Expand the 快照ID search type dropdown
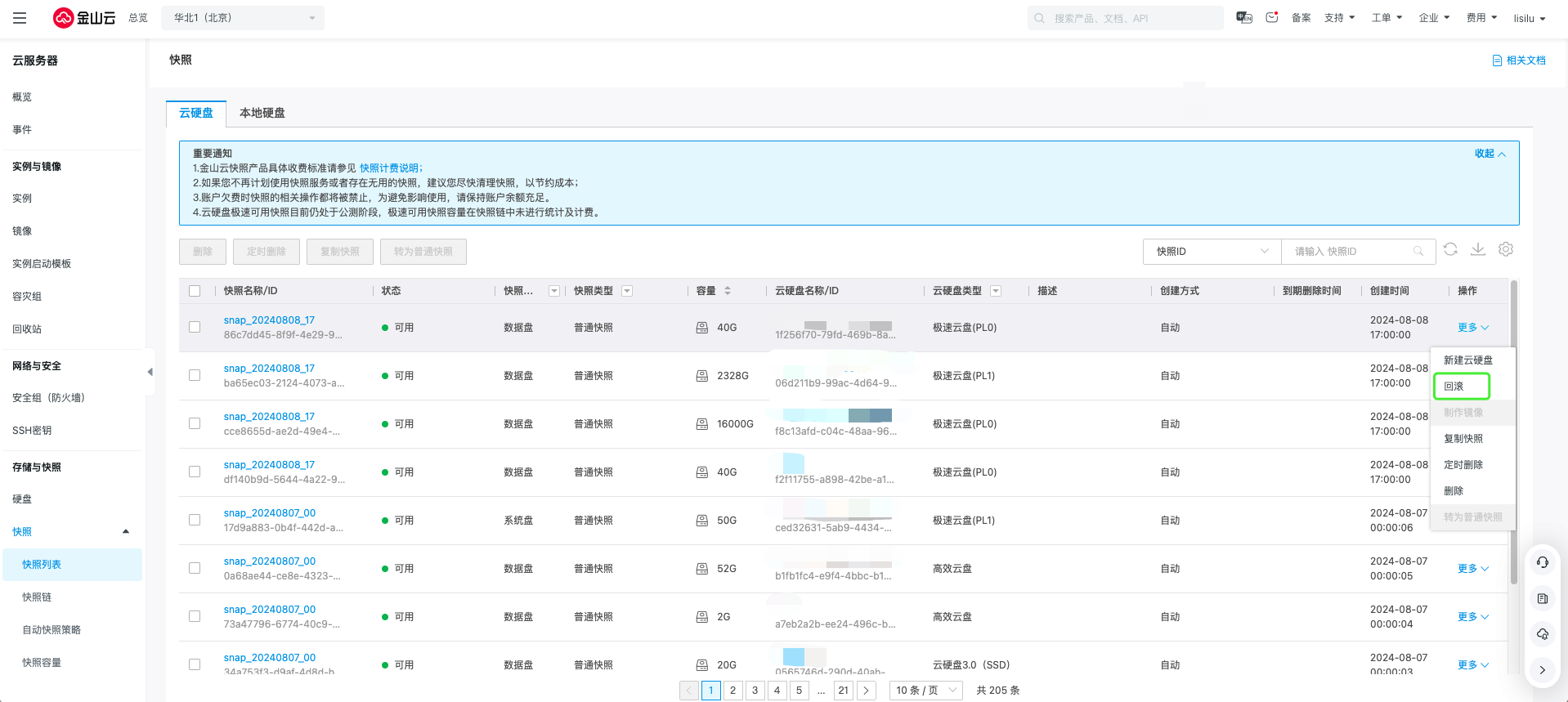Screen dimensions: 1568x702 click(1212, 252)
